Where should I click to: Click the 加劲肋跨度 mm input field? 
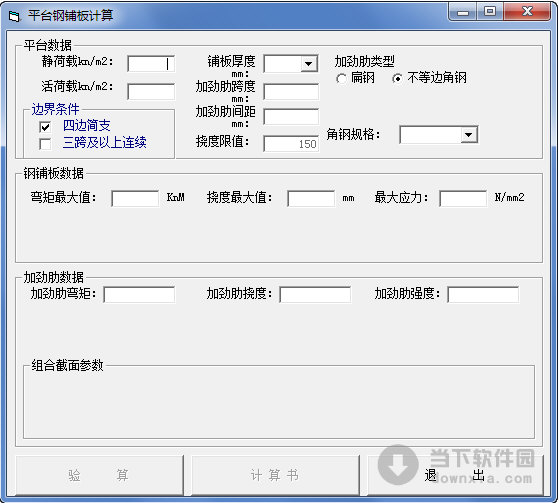[x=291, y=92]
